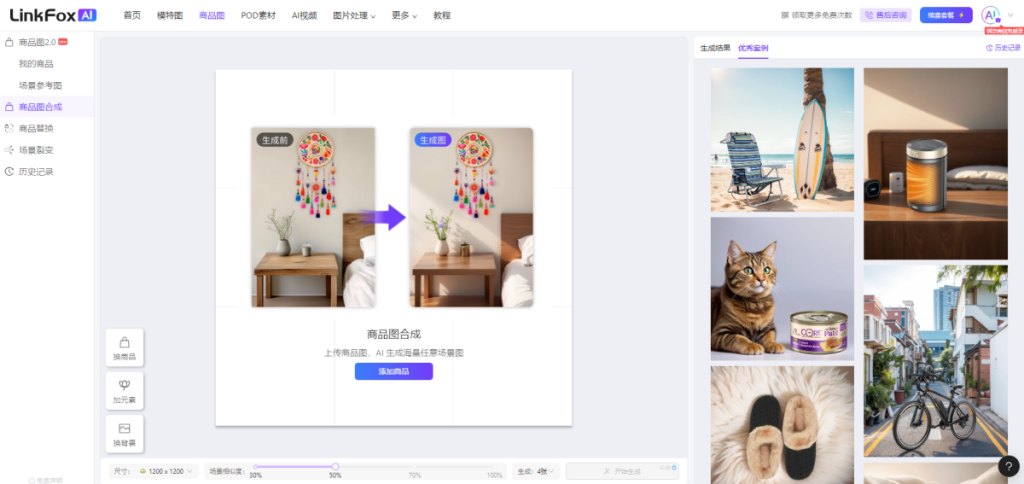The height and width of the screenshot is (484, 1024).
Task: Click the phone icon in 售后咨询
Action: [x=869, y=15]
